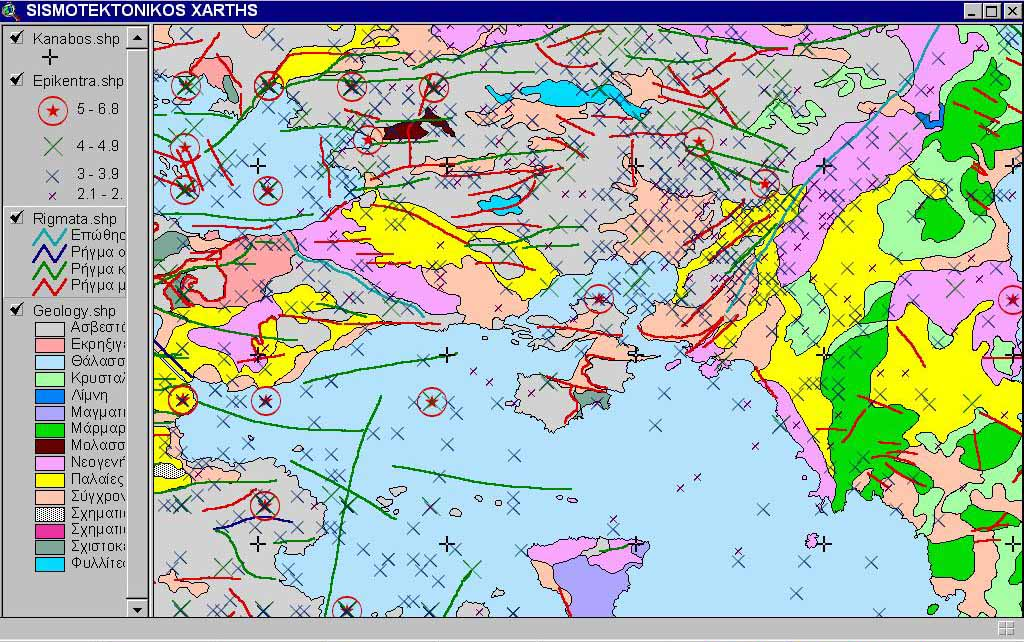Click the 'Φυλλίτε' legend label
1024x642 pixels.
[x=97, y=564]
